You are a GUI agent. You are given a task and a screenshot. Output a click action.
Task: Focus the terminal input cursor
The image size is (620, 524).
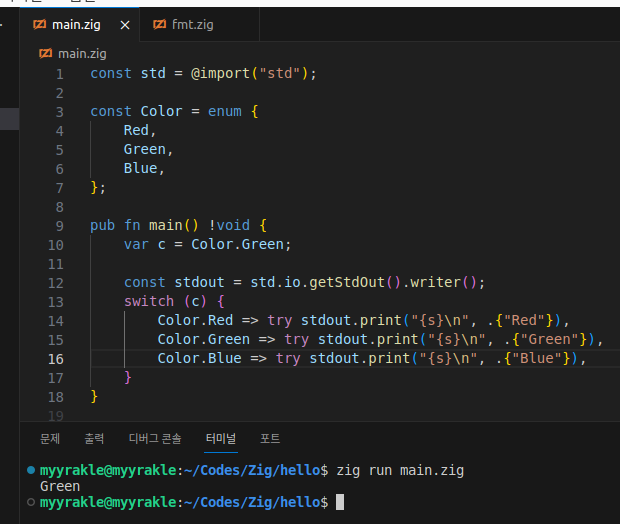tap(340, 502)
